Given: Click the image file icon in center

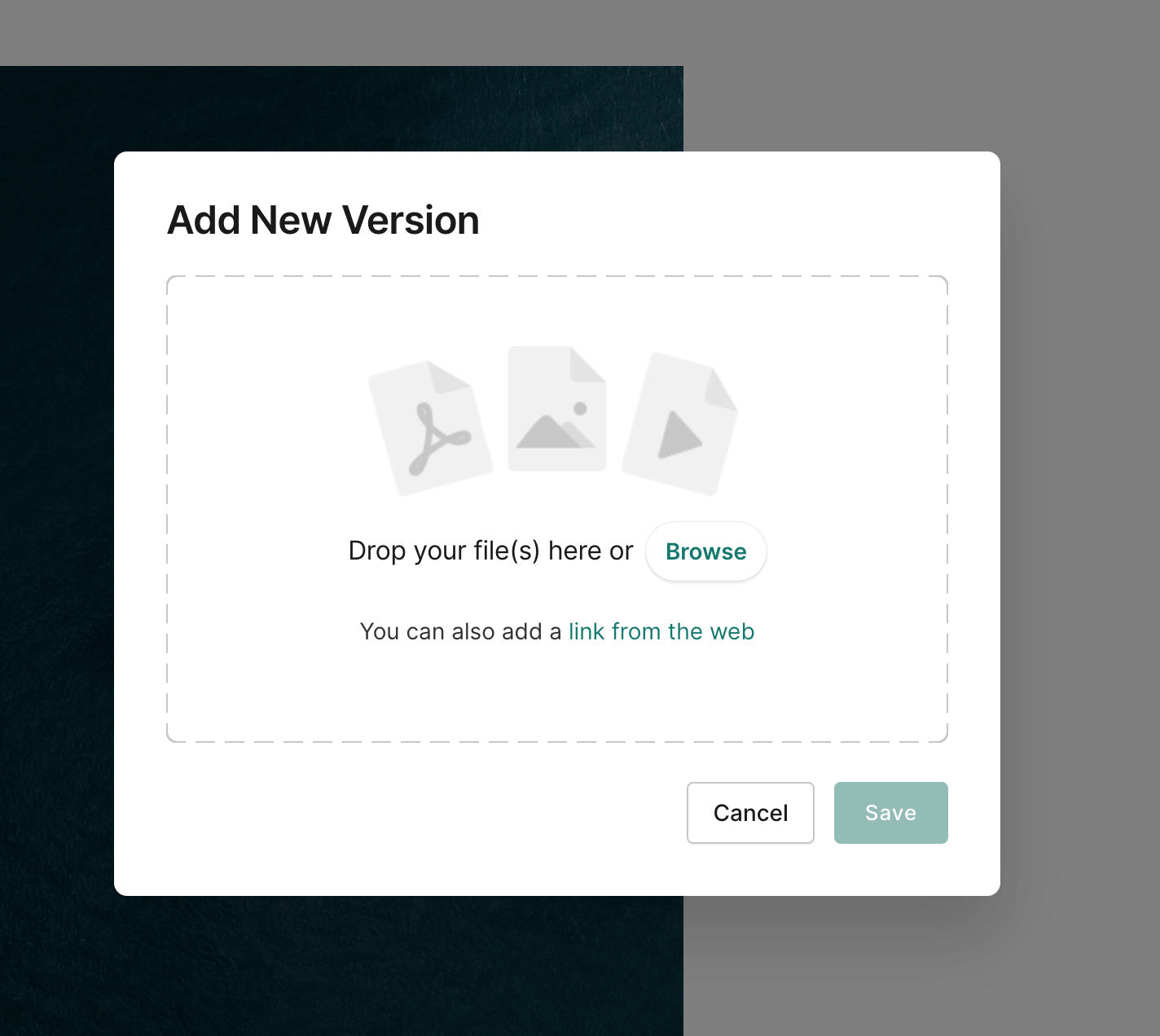Looking at the screenshot, I should pyautogui.click(x=556, y=409).
